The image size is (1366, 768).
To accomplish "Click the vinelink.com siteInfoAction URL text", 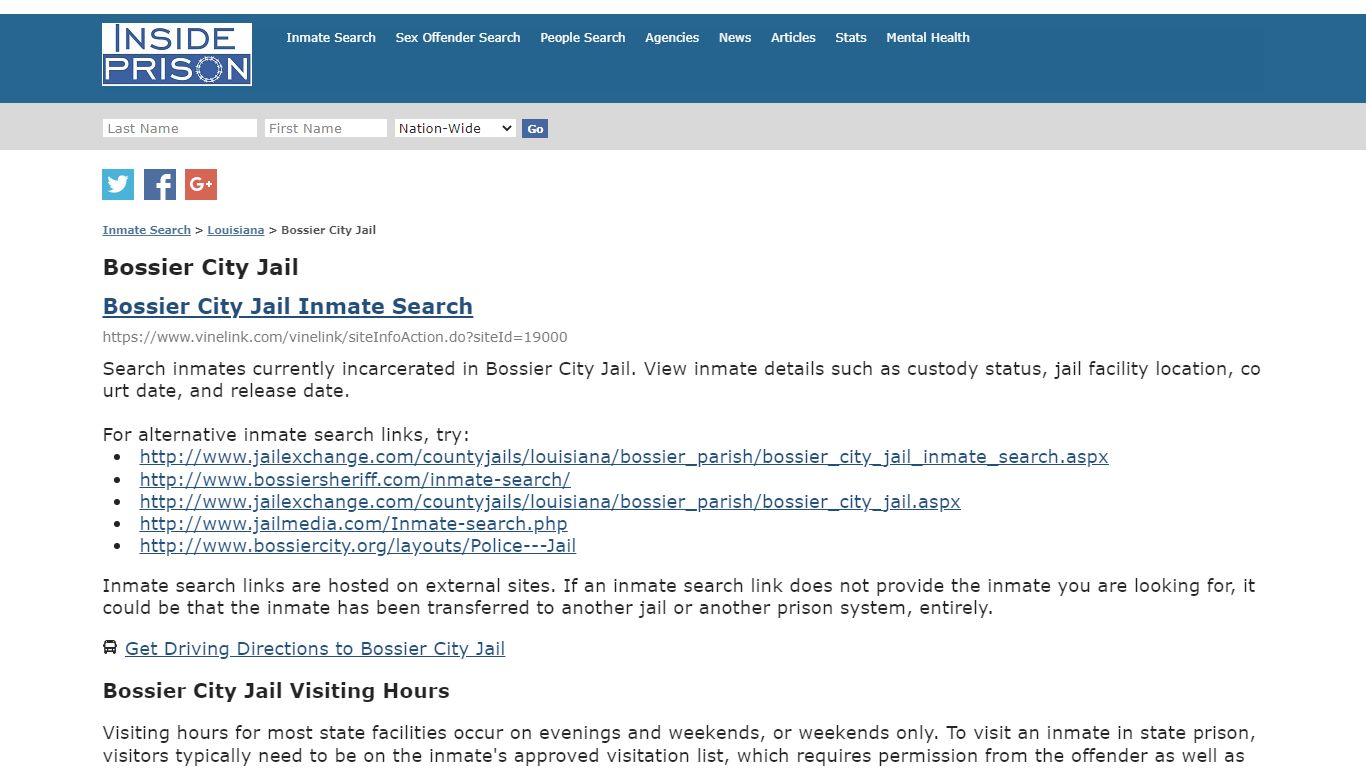I will tap(335, 337).
